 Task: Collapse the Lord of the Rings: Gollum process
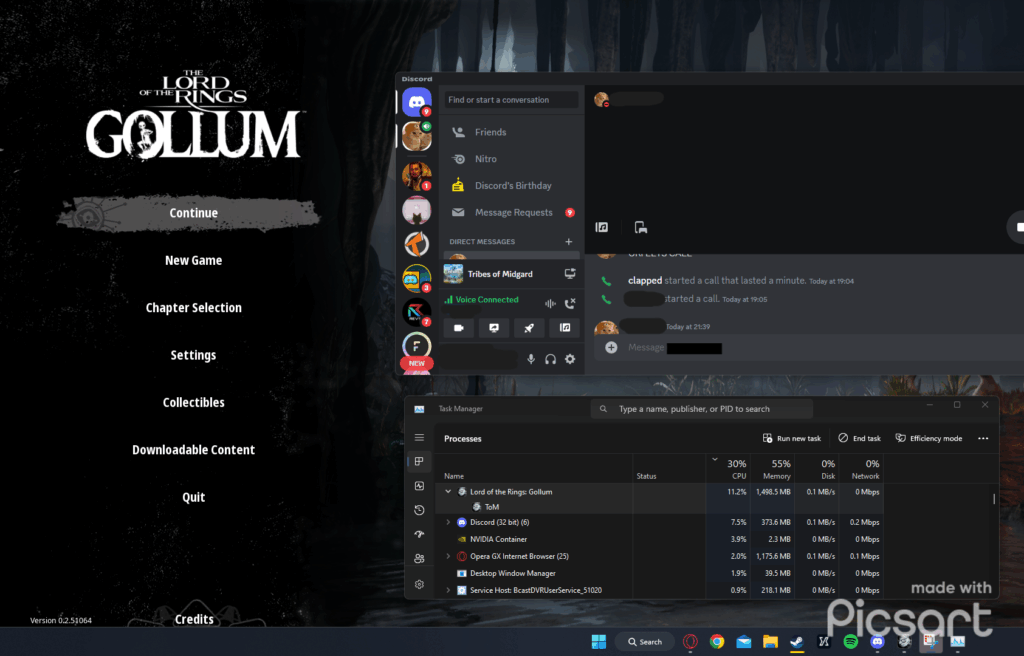click(x=448, y=491)
